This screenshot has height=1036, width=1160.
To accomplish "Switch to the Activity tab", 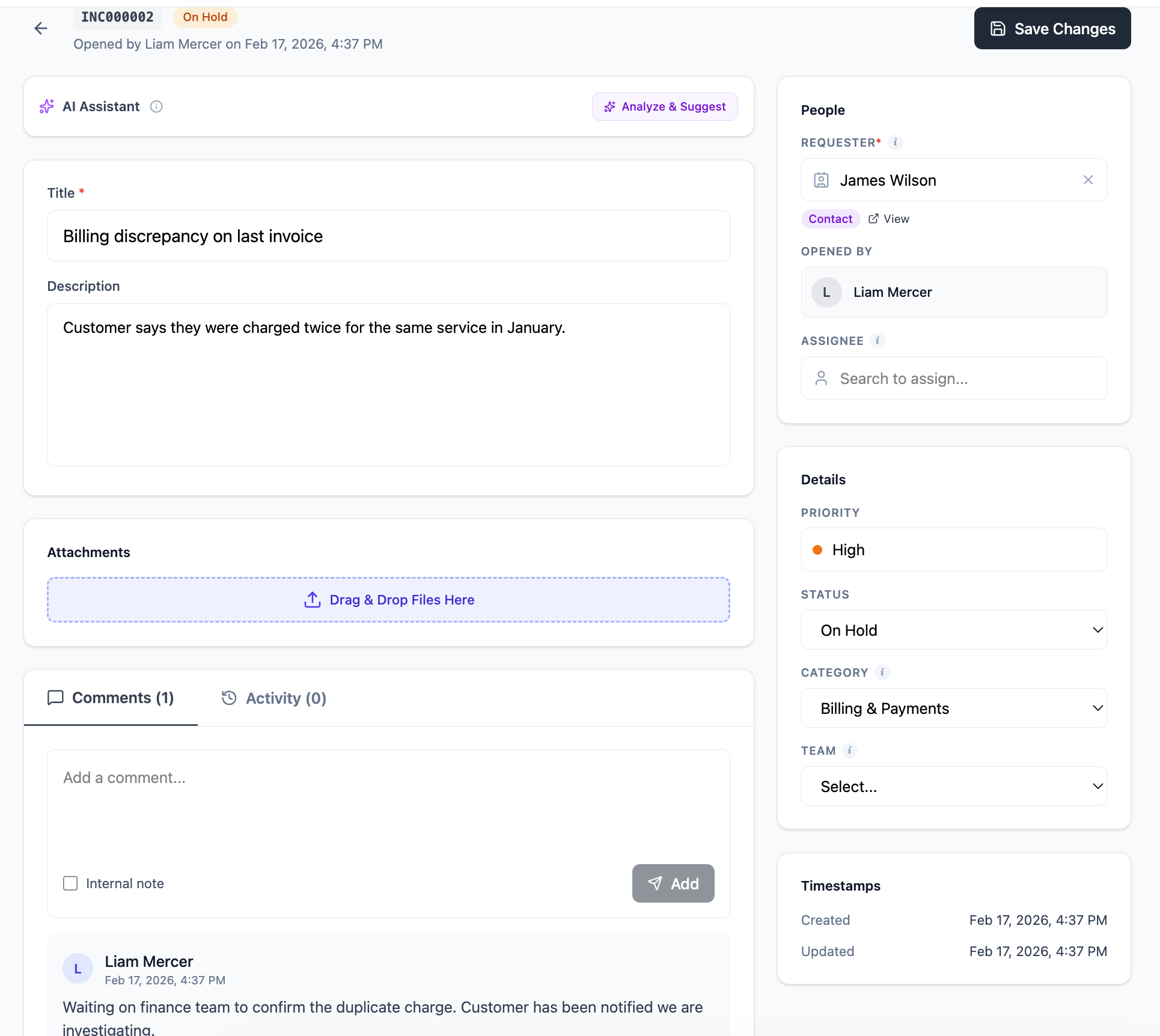I will [x=273, y=698].
